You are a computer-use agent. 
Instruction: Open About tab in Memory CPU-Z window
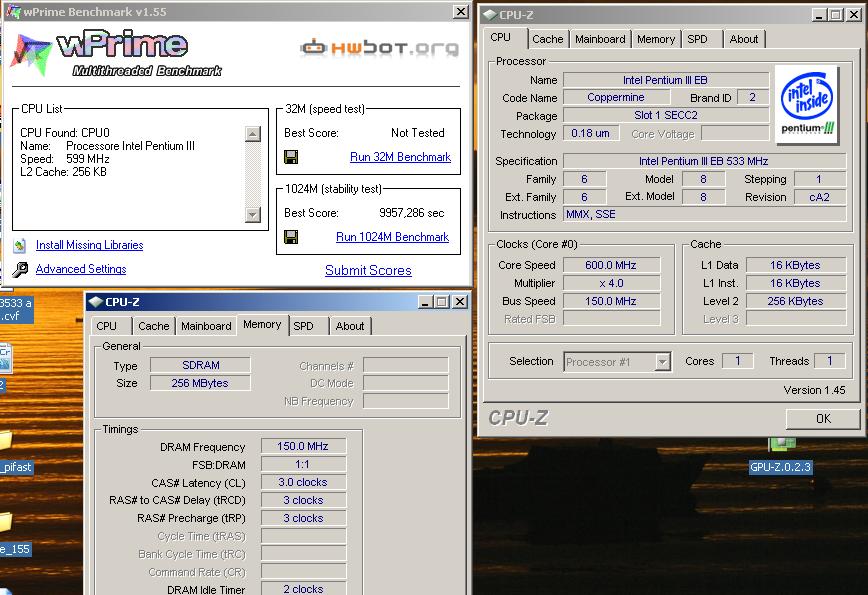(x=350, y=327)
